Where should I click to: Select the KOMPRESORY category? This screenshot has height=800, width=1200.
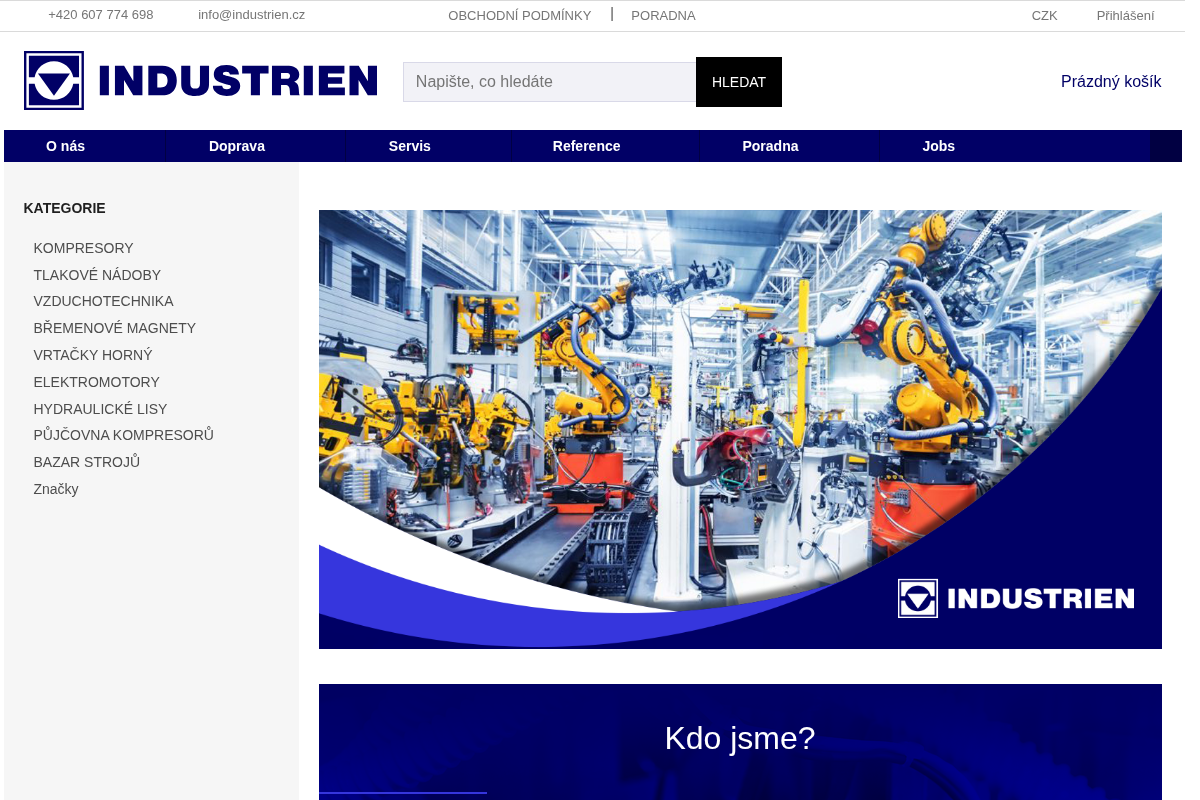tap(83, 248)
